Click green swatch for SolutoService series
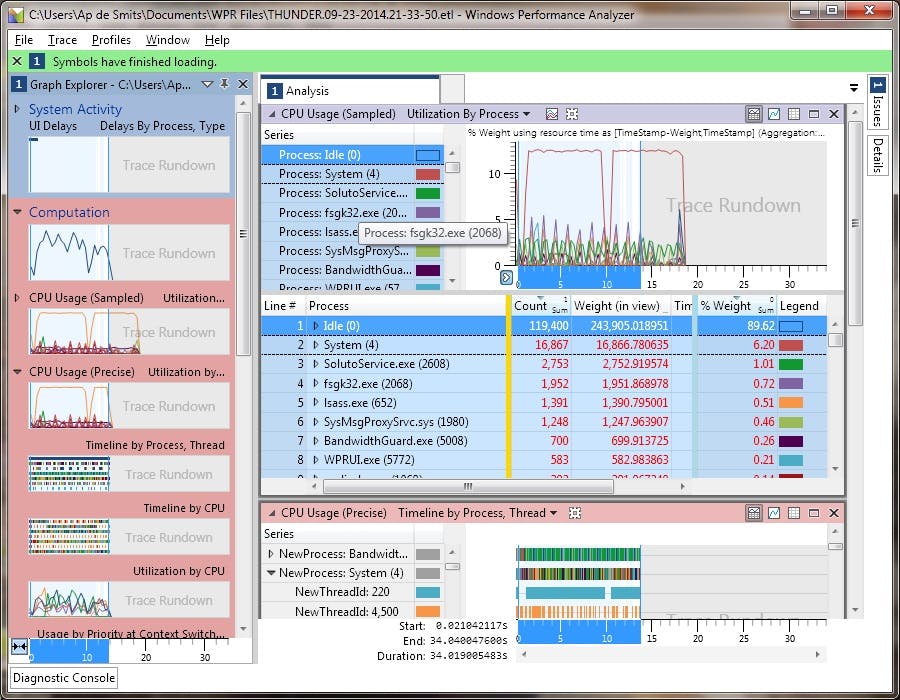Viewport: 900px width, 700px height. click(428, 193)
